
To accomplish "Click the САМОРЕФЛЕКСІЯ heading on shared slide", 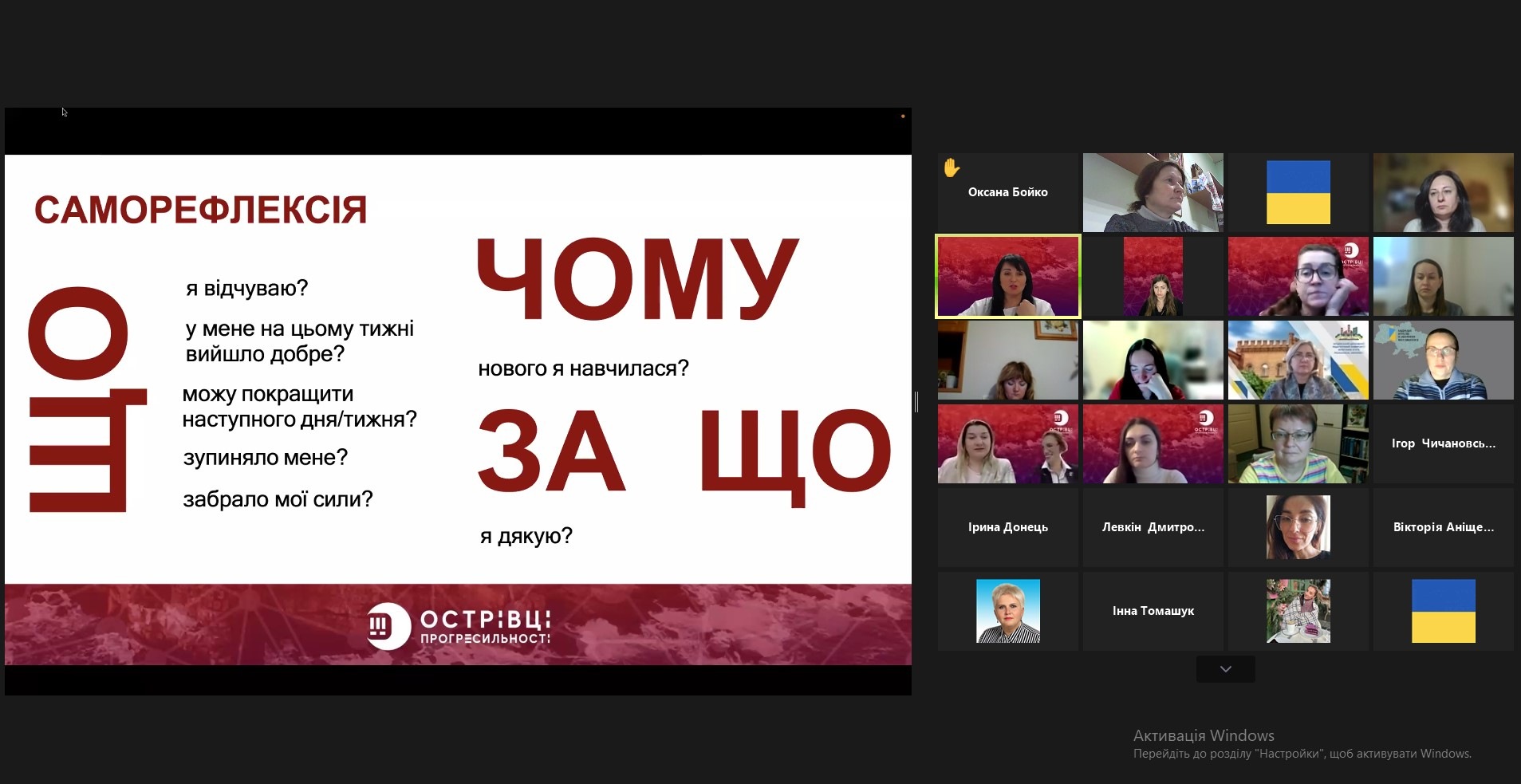I will (200, 211).
